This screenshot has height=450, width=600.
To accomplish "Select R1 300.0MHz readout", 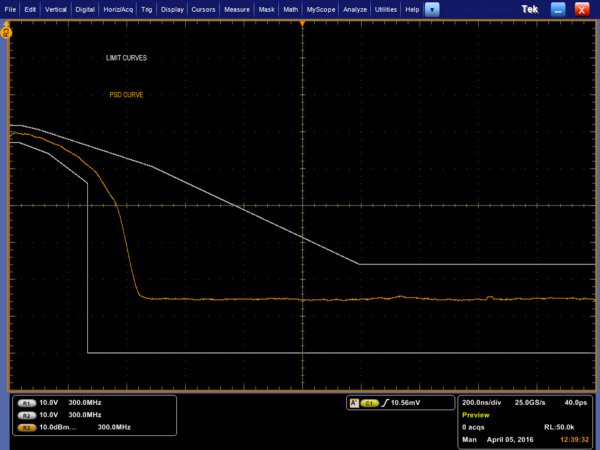I will pyautogui.click(x=85, y=403).
